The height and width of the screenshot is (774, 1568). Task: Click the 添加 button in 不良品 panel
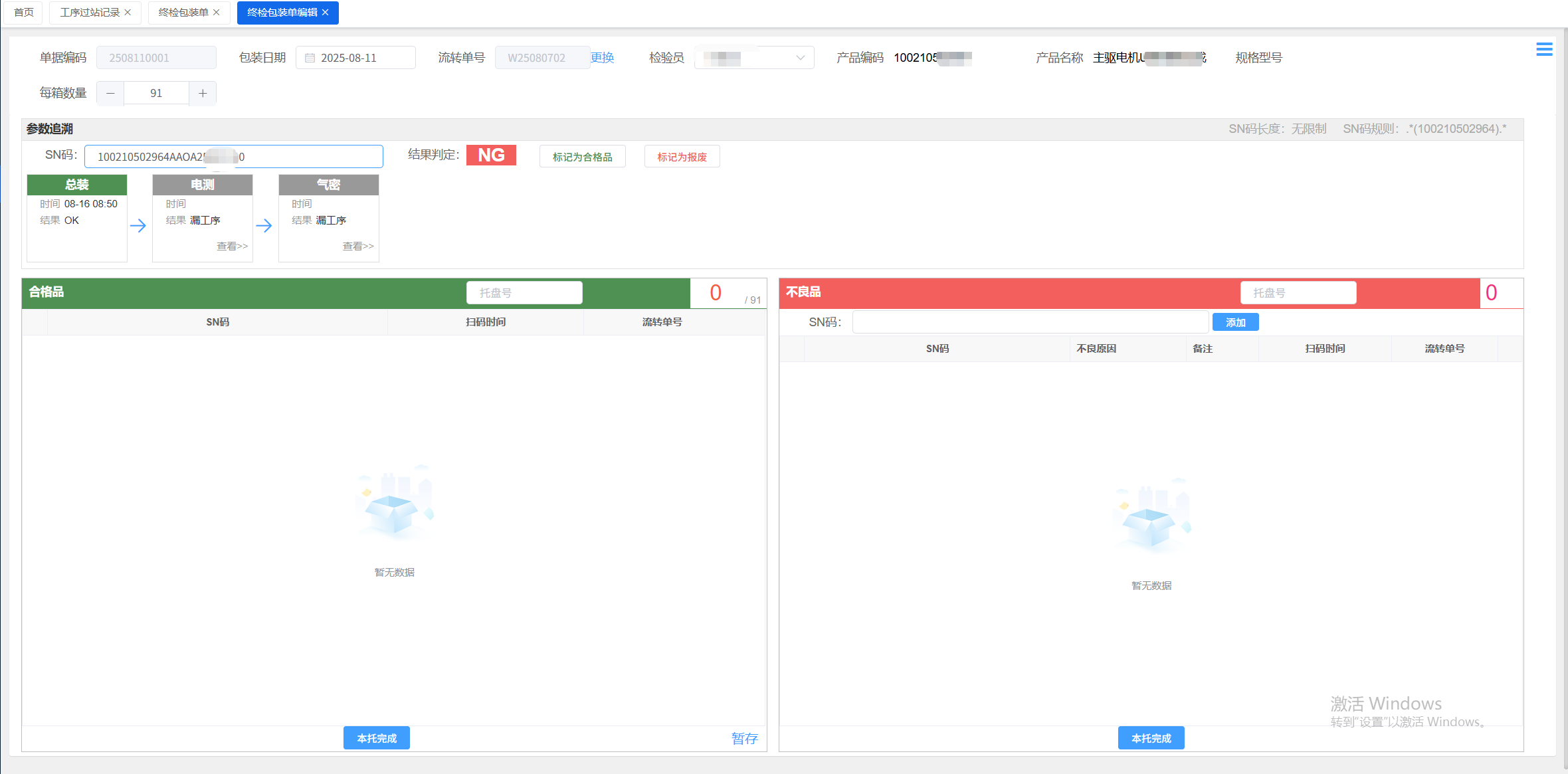point(1235,322)
